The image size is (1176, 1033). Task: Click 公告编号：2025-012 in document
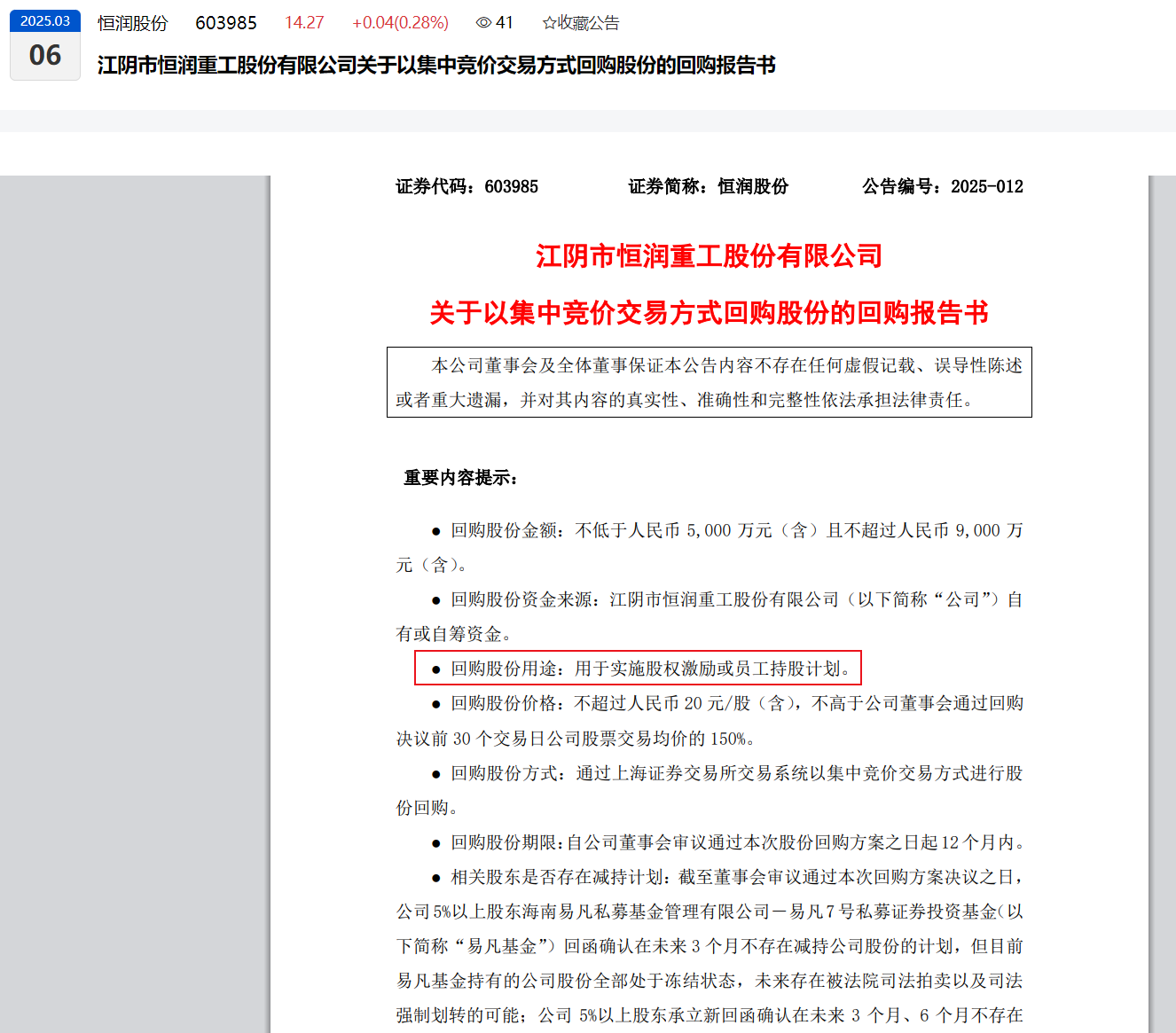point(943,186)
